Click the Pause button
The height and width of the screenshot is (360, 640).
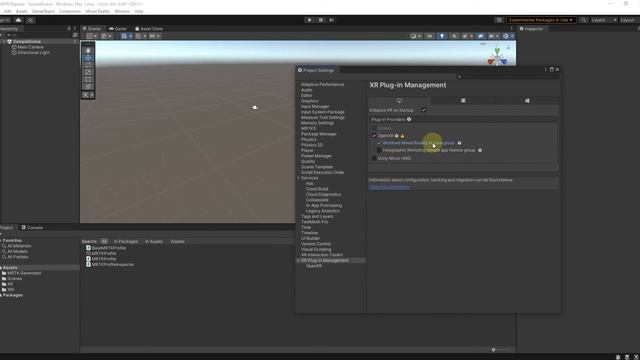[321, 20]
